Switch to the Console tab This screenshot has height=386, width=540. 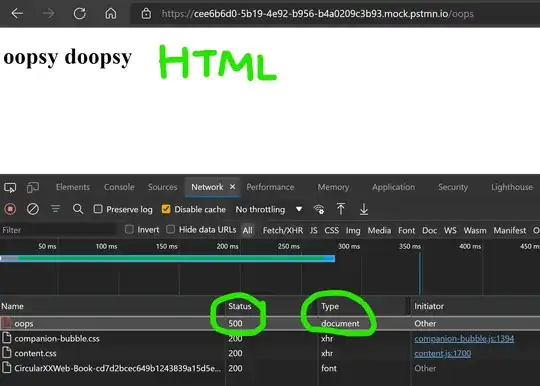coord(119,187)
